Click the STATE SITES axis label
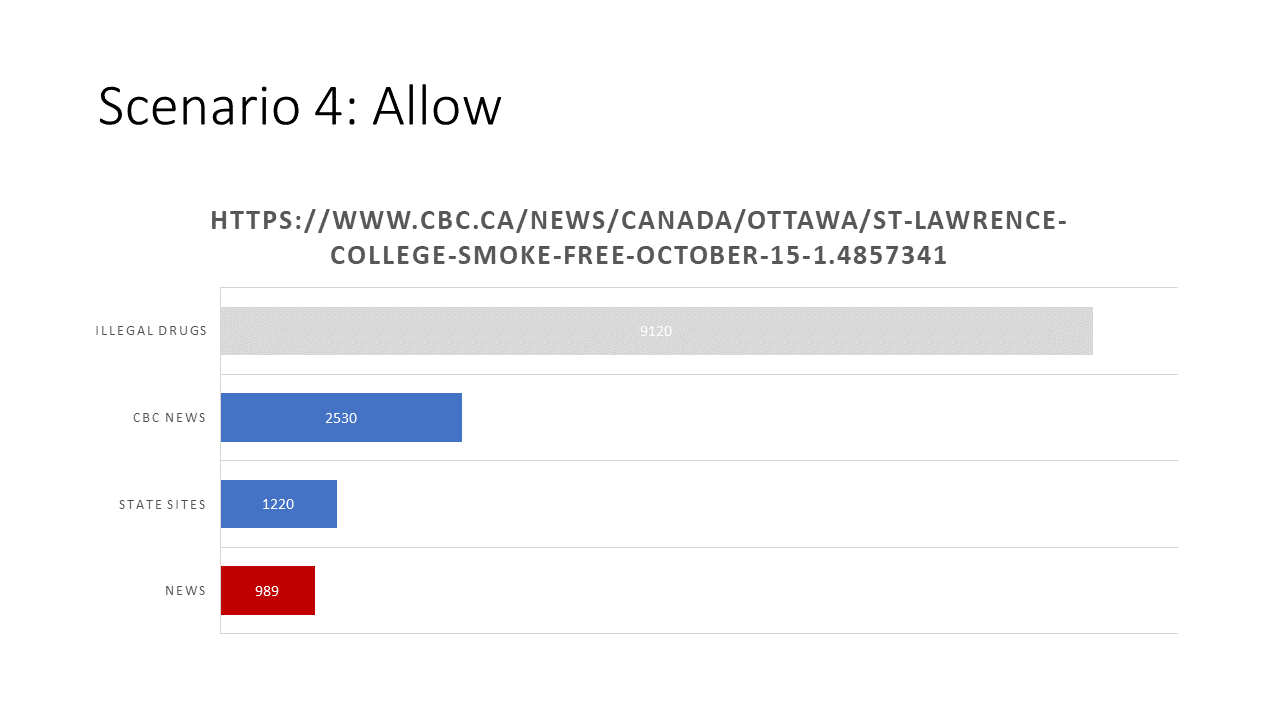Viewport: 1280px width, 720px height. click(162, 504)
